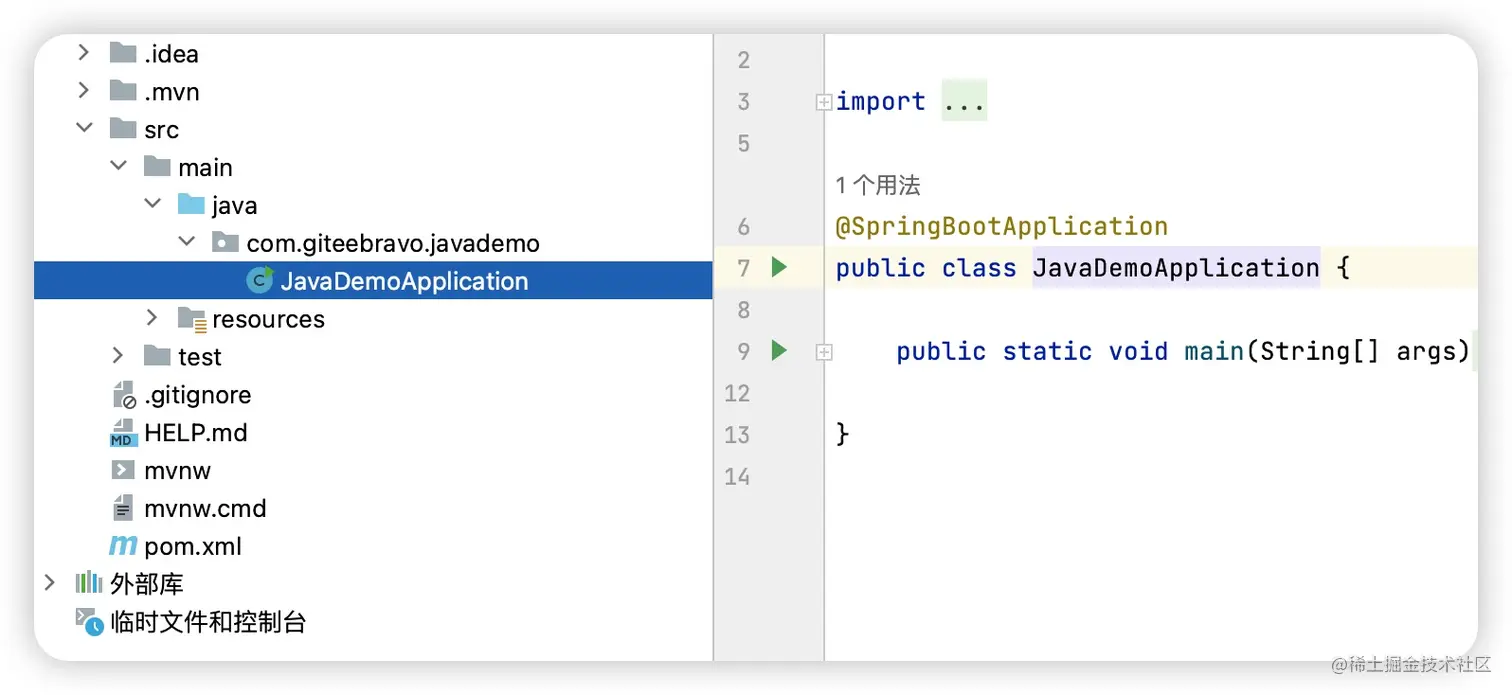
Task: Expand the test folder chevron
Action: [118, 356]
